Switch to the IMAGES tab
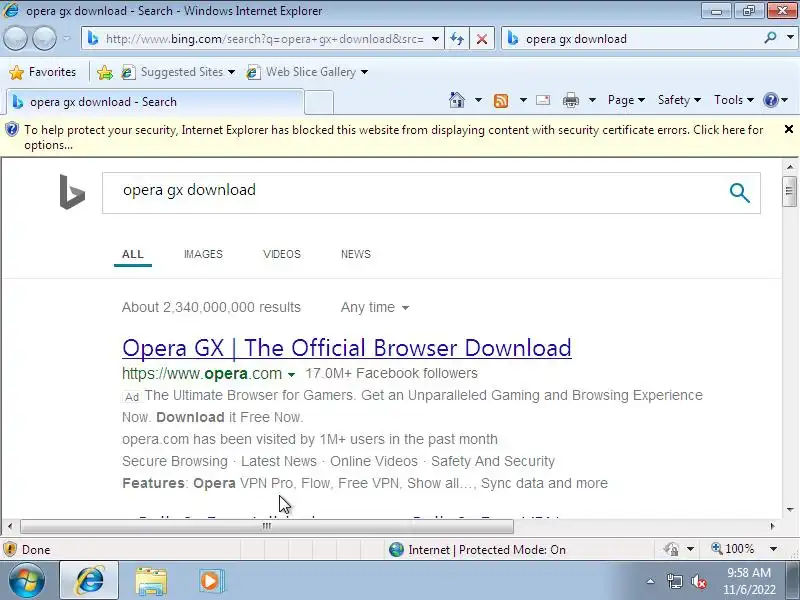This screenshot has height=600, width=800. [x=203, y=254]
